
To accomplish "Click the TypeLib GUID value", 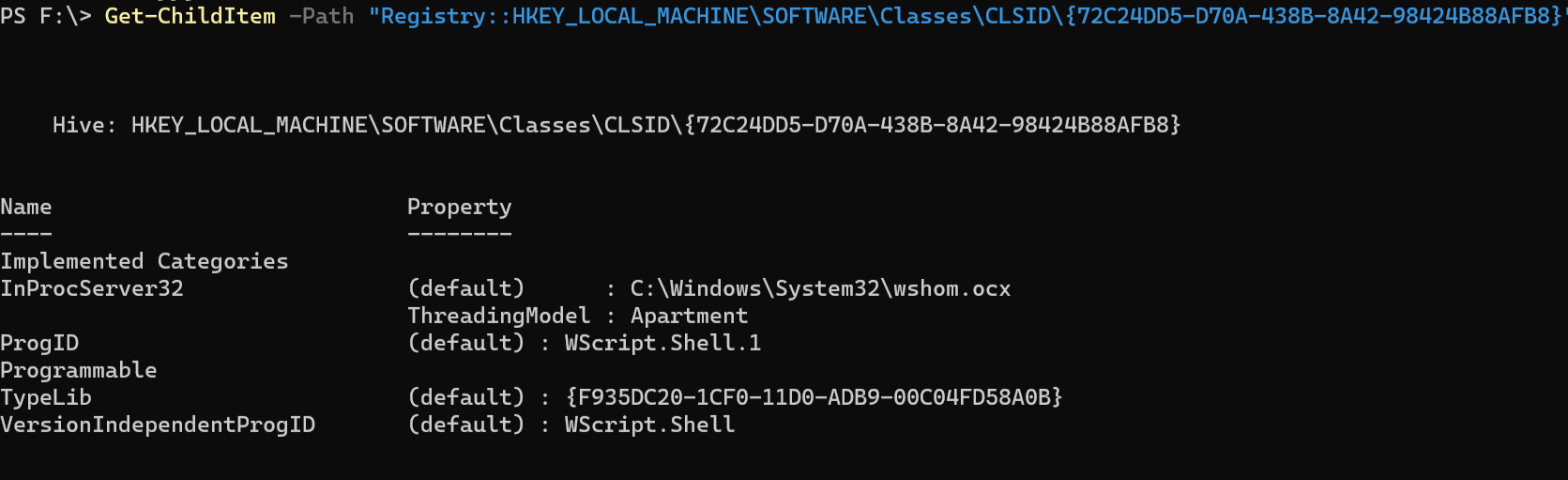I will coord(814,397).
